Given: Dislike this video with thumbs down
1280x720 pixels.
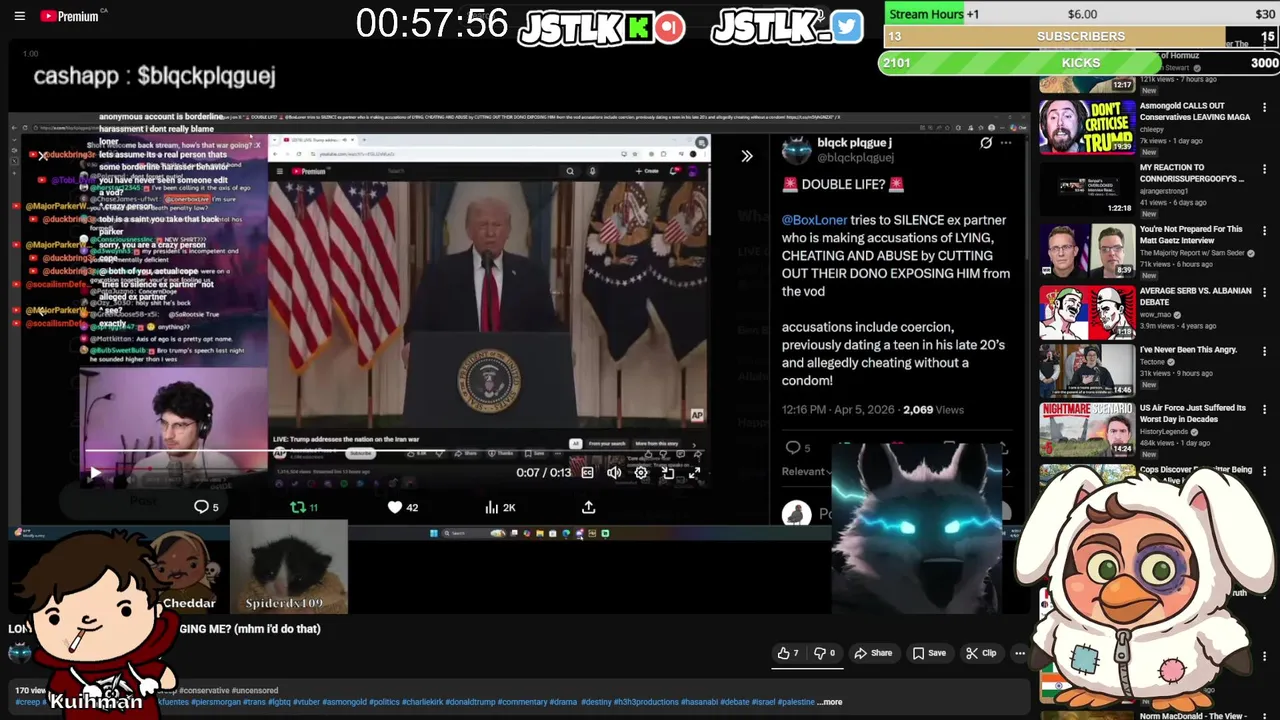Looking at the screenshot, I should [825, 653].
